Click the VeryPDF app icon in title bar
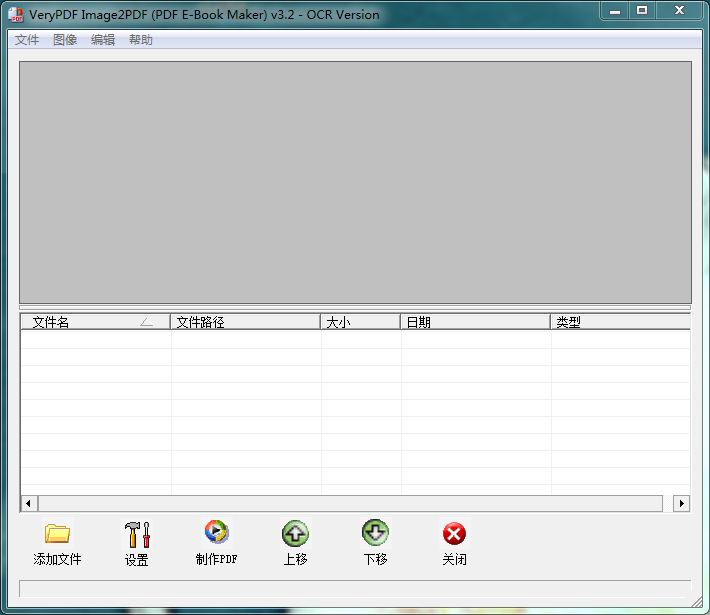The height and width of the screenshot is (615, 710). coord(16,14)
